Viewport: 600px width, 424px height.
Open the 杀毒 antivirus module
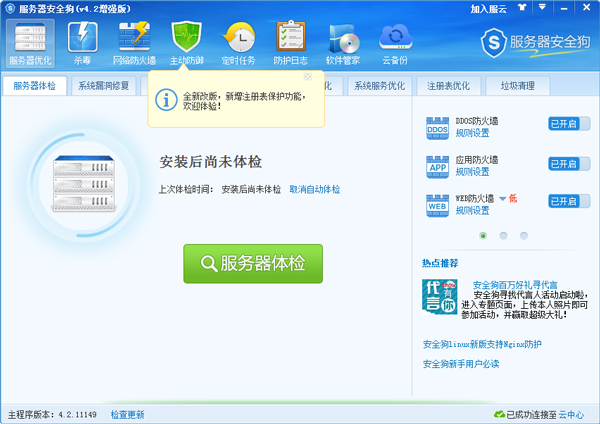click(x=82, y=42)
